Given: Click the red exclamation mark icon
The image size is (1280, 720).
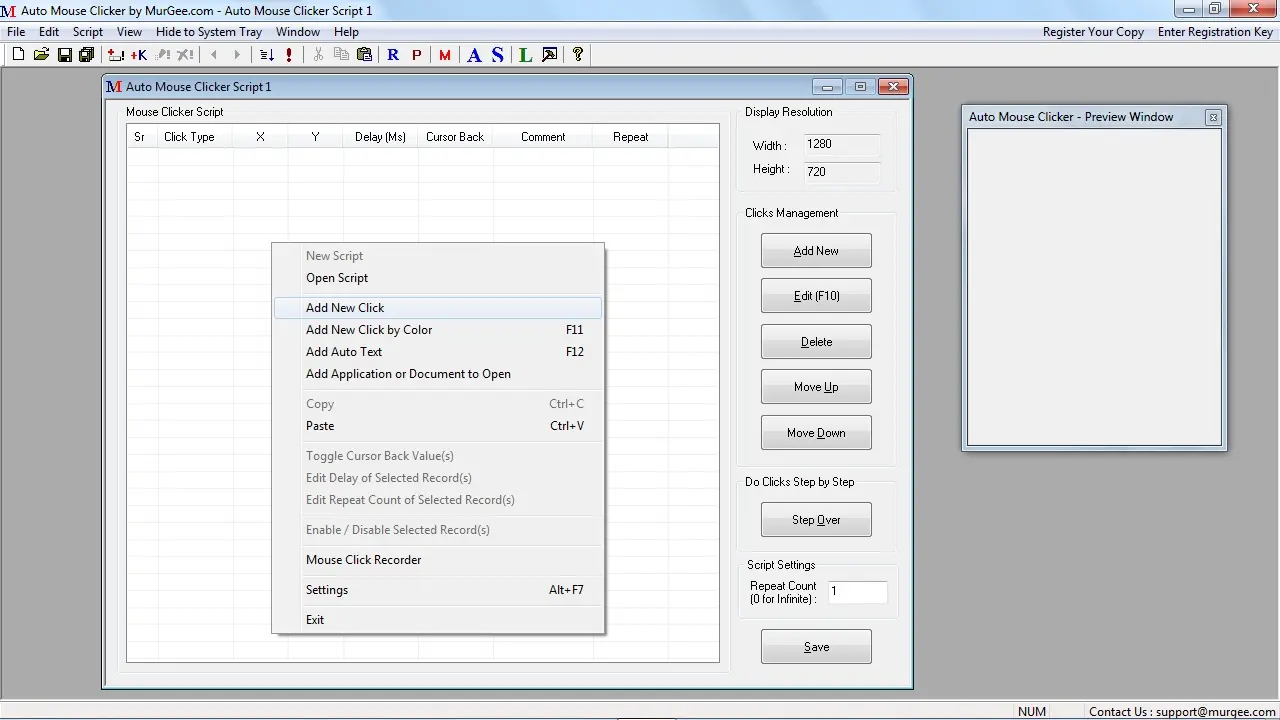Looking at the screenshot, I should click(289, 55).
